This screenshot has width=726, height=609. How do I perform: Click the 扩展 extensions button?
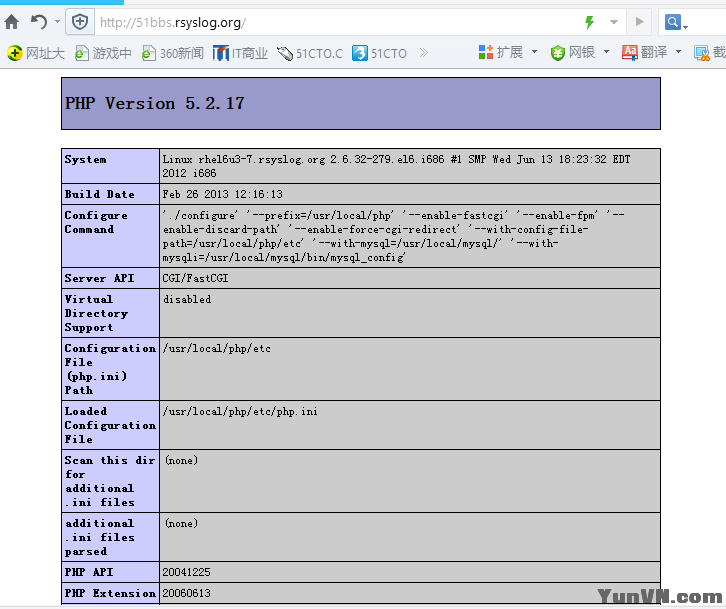click(501, 52)
